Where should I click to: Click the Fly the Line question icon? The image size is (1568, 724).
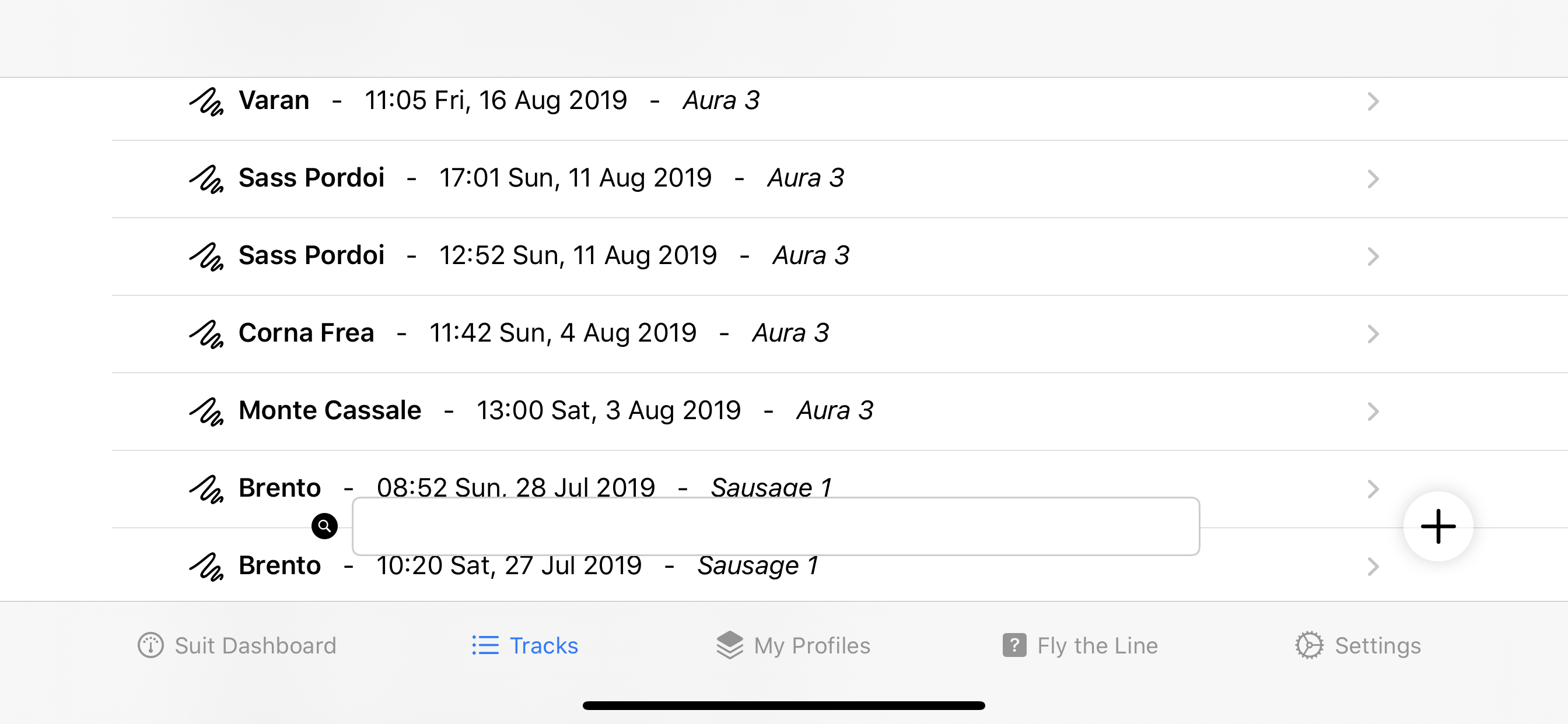coord(1014,645)
